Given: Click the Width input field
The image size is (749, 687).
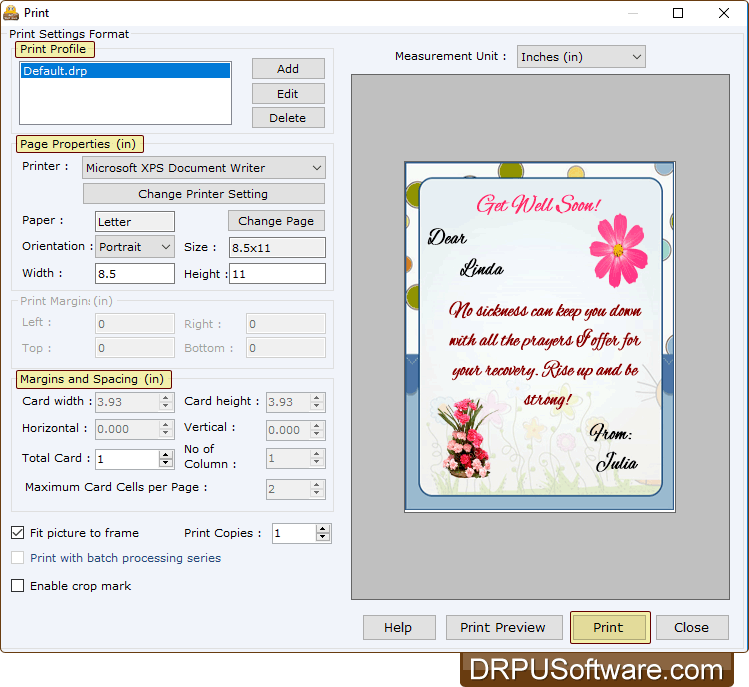Looking at the screenshot, I should coord(134,273).
